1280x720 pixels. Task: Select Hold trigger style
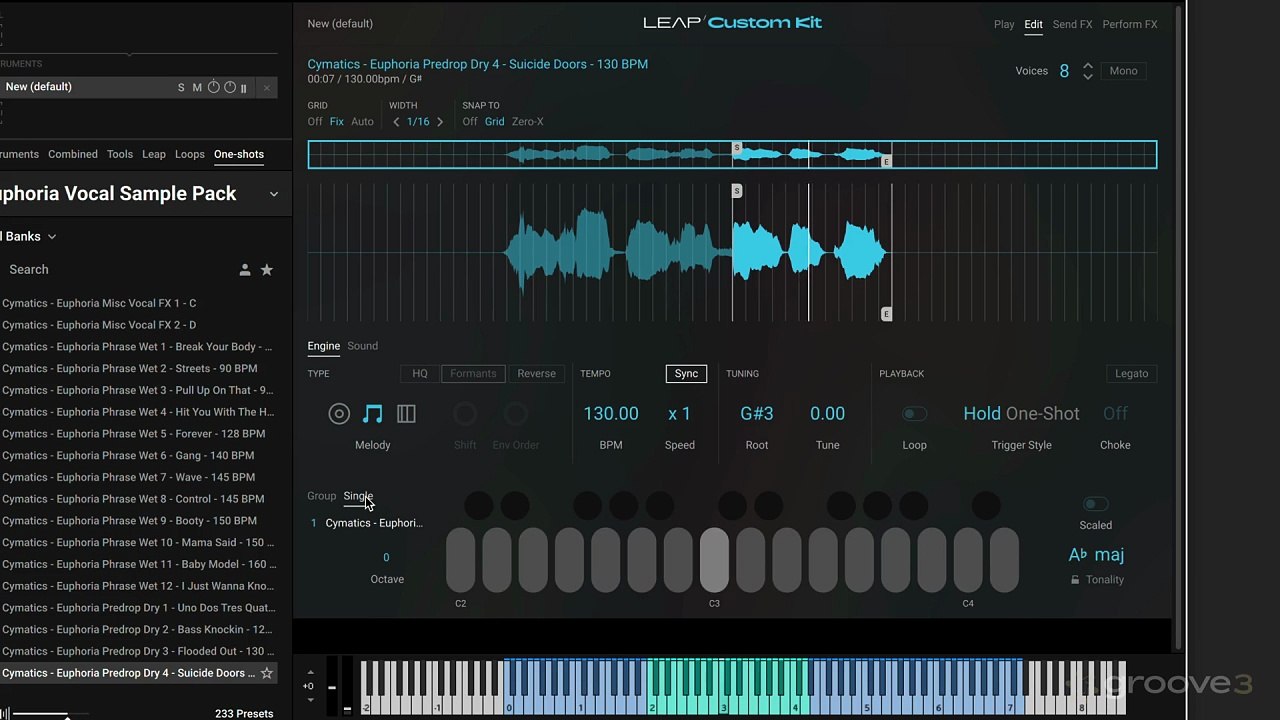click(x=982, y=414)
